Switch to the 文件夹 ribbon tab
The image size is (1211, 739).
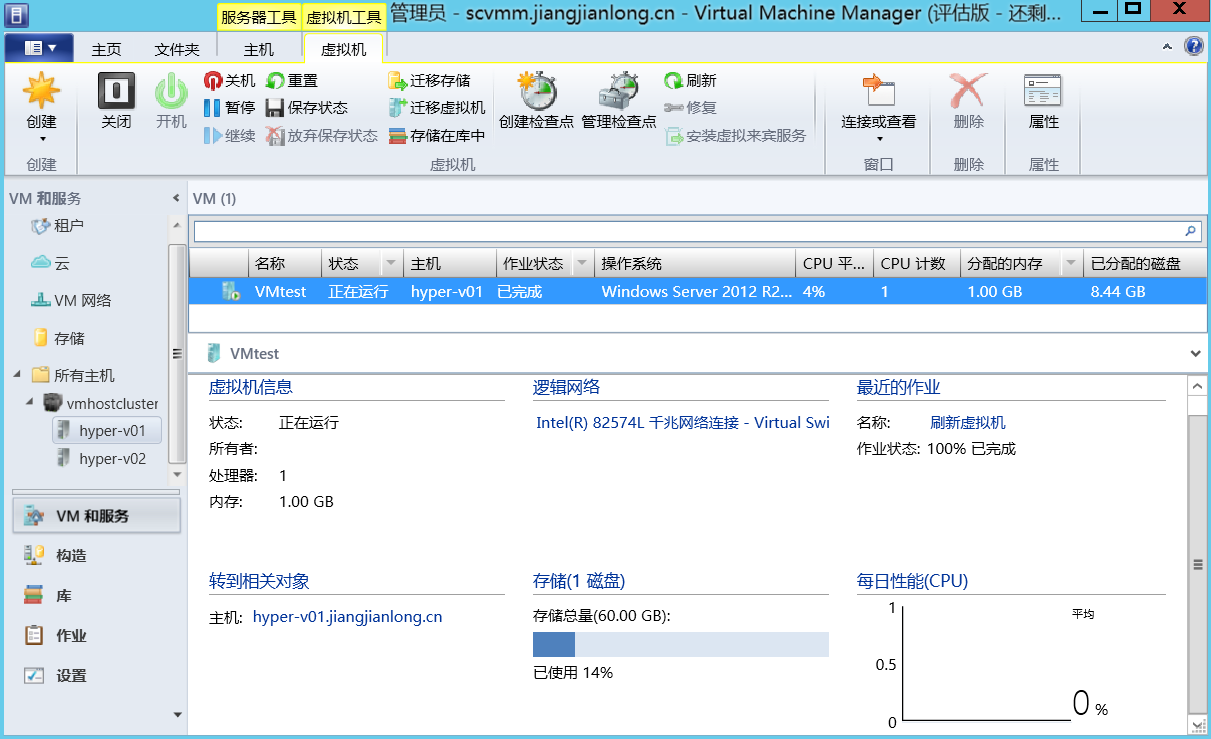(177, 49)
